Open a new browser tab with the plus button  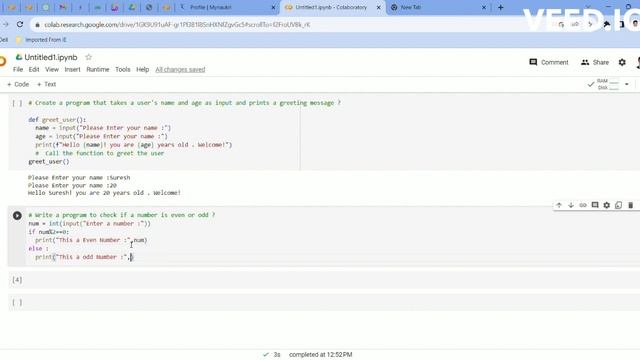click(500, 7)
